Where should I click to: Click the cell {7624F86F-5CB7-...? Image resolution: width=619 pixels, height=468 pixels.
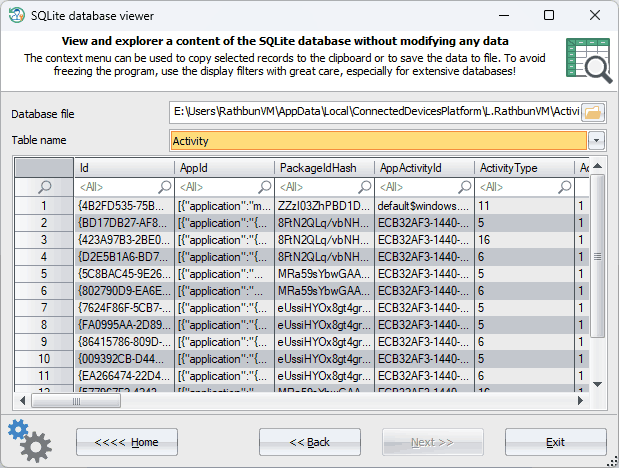point(124,308)
